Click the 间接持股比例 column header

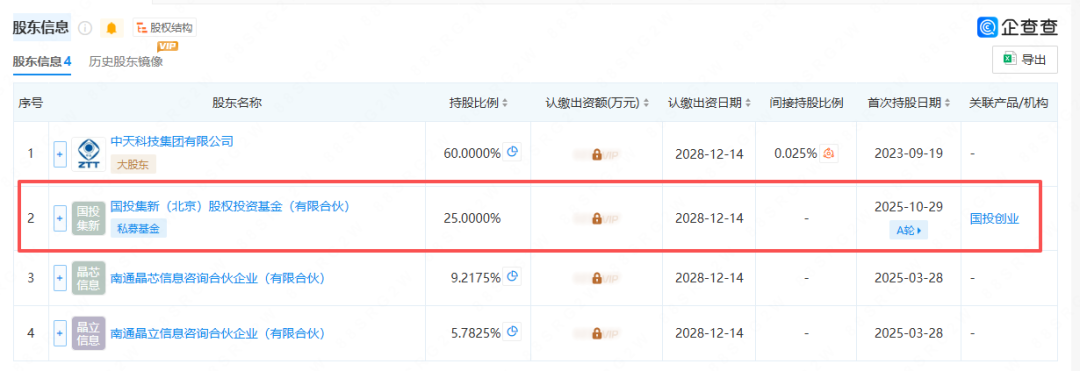[x=806, y=103]
